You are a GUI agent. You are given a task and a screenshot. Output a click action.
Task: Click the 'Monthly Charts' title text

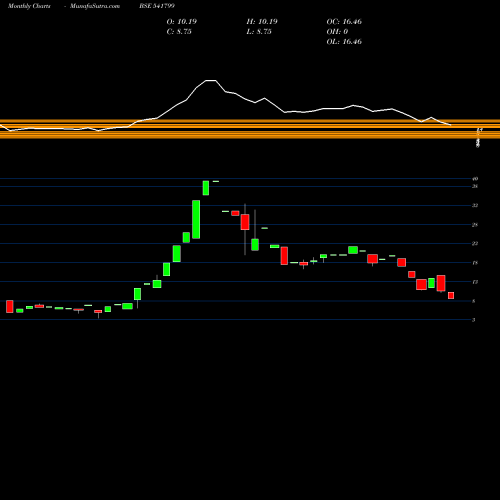tap(29, 6)
